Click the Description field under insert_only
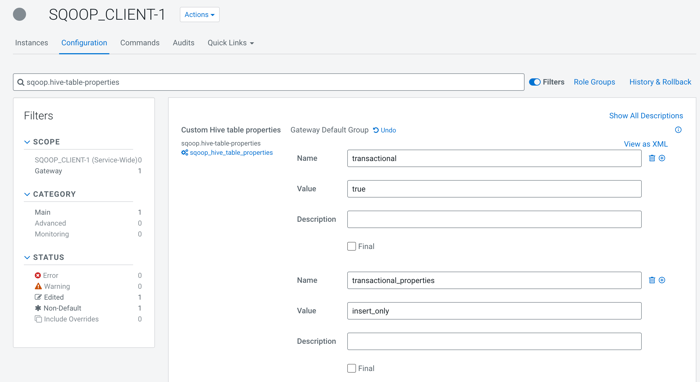This screenshot has width=700, height=382. (494, 341)
